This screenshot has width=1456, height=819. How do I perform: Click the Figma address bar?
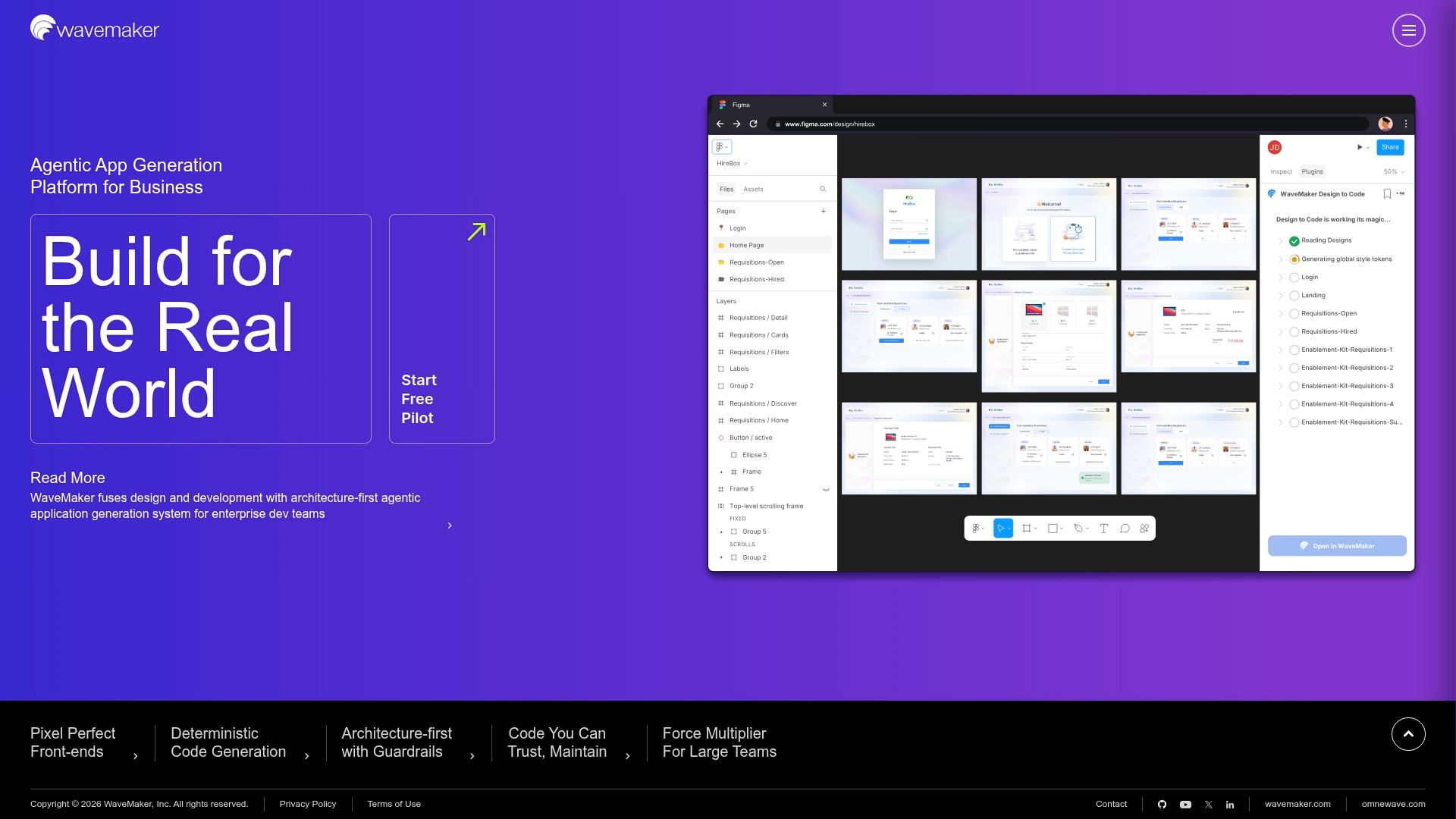coord(1068,124)
